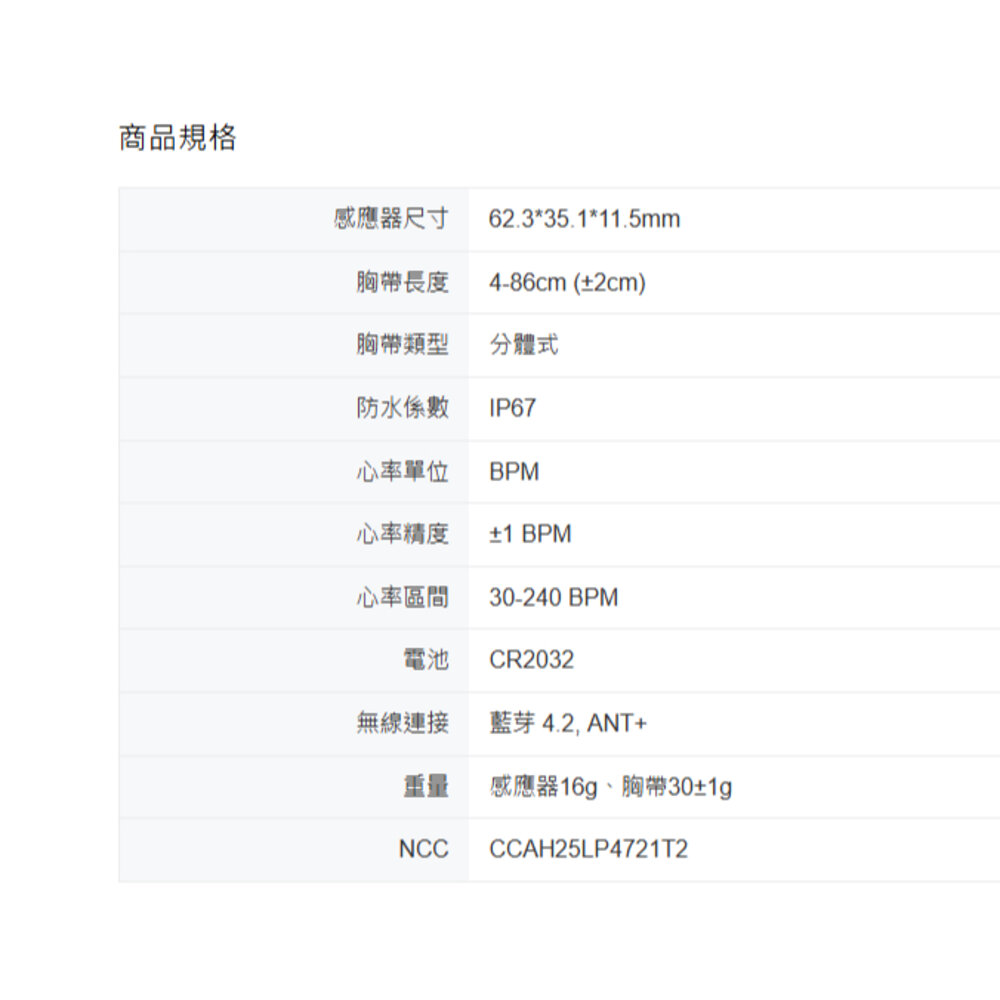Select the CR2032 battery value
Screen dimensions: 1000x1000
click(x=531, y=660)
